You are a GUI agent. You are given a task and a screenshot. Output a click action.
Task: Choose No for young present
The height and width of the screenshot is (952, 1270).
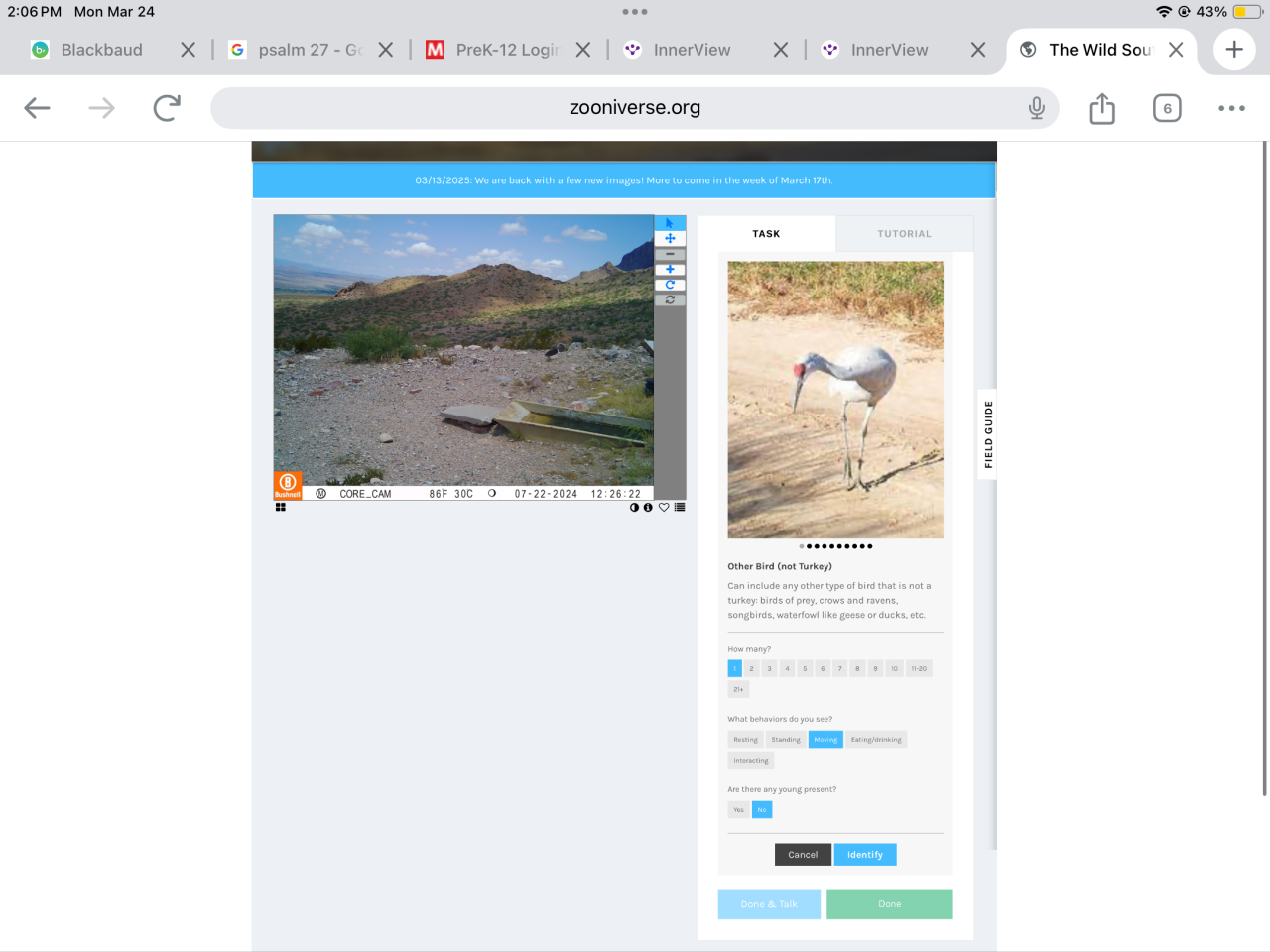tap(762, 810)
